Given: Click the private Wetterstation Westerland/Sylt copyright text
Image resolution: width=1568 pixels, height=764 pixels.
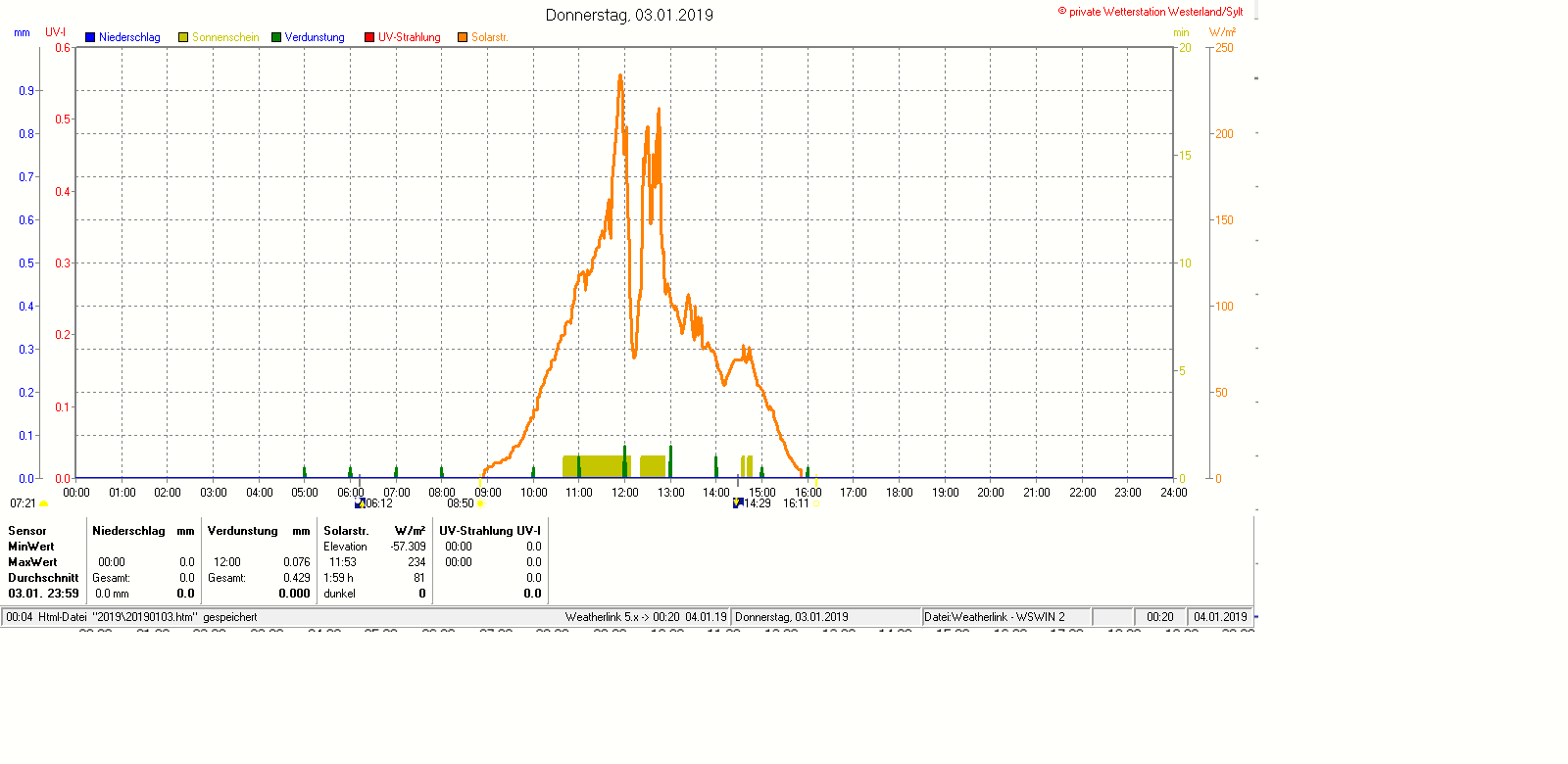Looking at the screenshot, I should [1151, 12].
